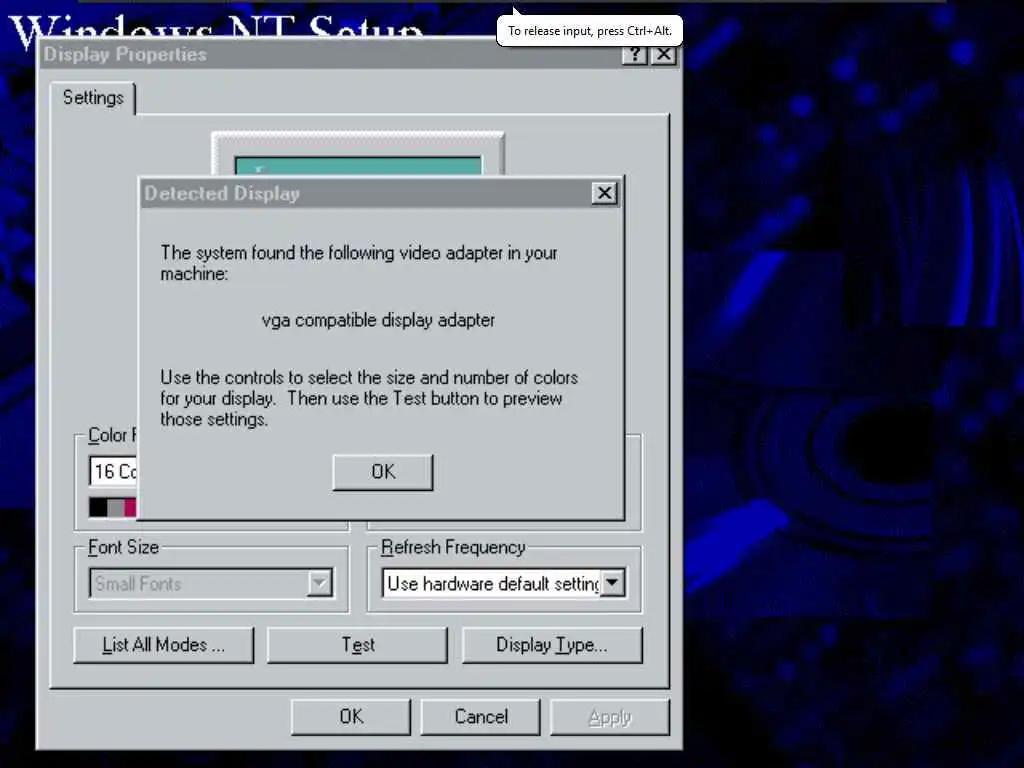Click the color palette strip preview
This screenshot has width=1024, height=768.
coord(113,507)
